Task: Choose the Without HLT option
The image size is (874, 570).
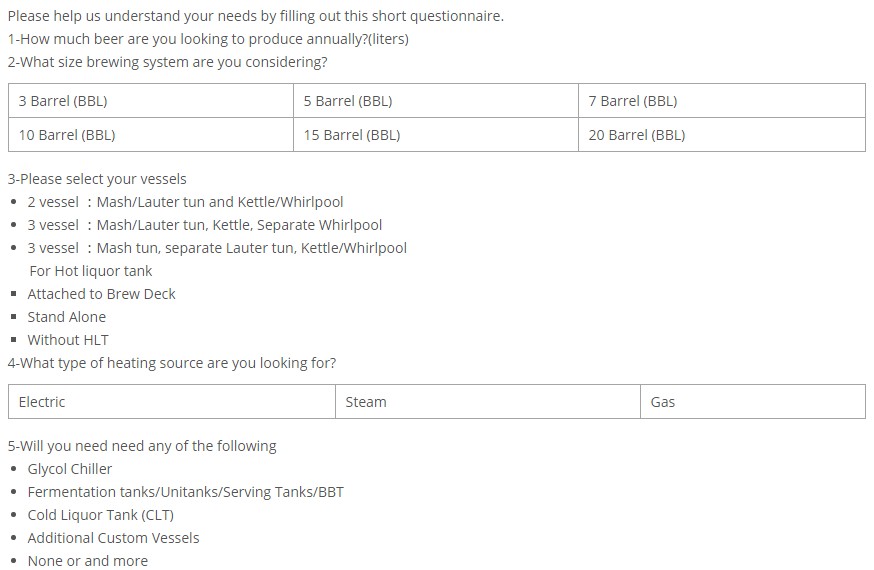Action: click(x=68, y=340)
